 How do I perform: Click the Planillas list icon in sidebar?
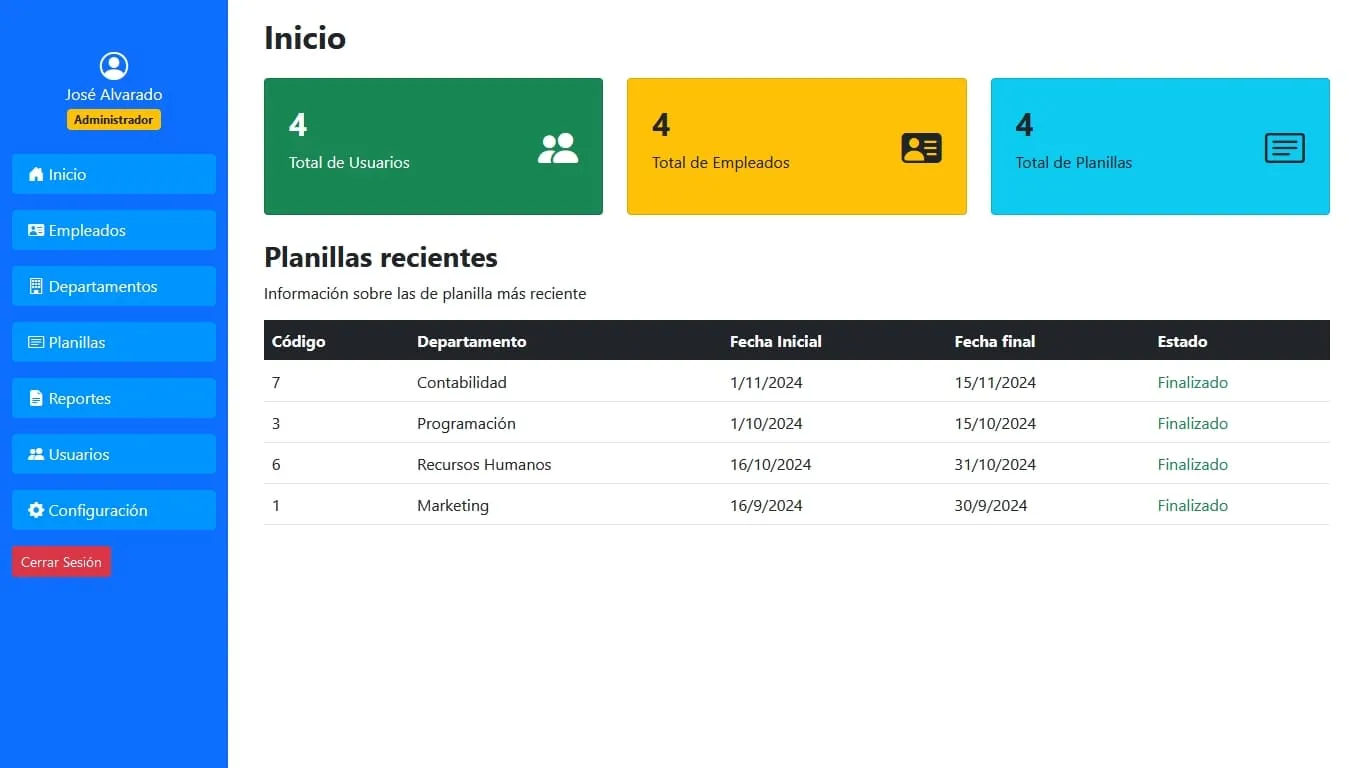[x=35, y=342]
